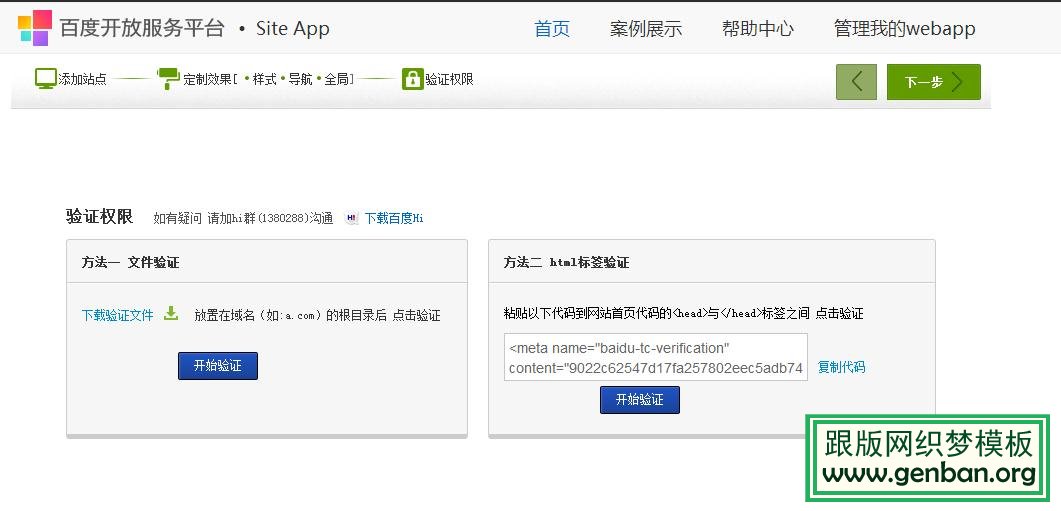
Task: Click 开始验证 under 方法二 html标签验证
Action: point(639,399)
